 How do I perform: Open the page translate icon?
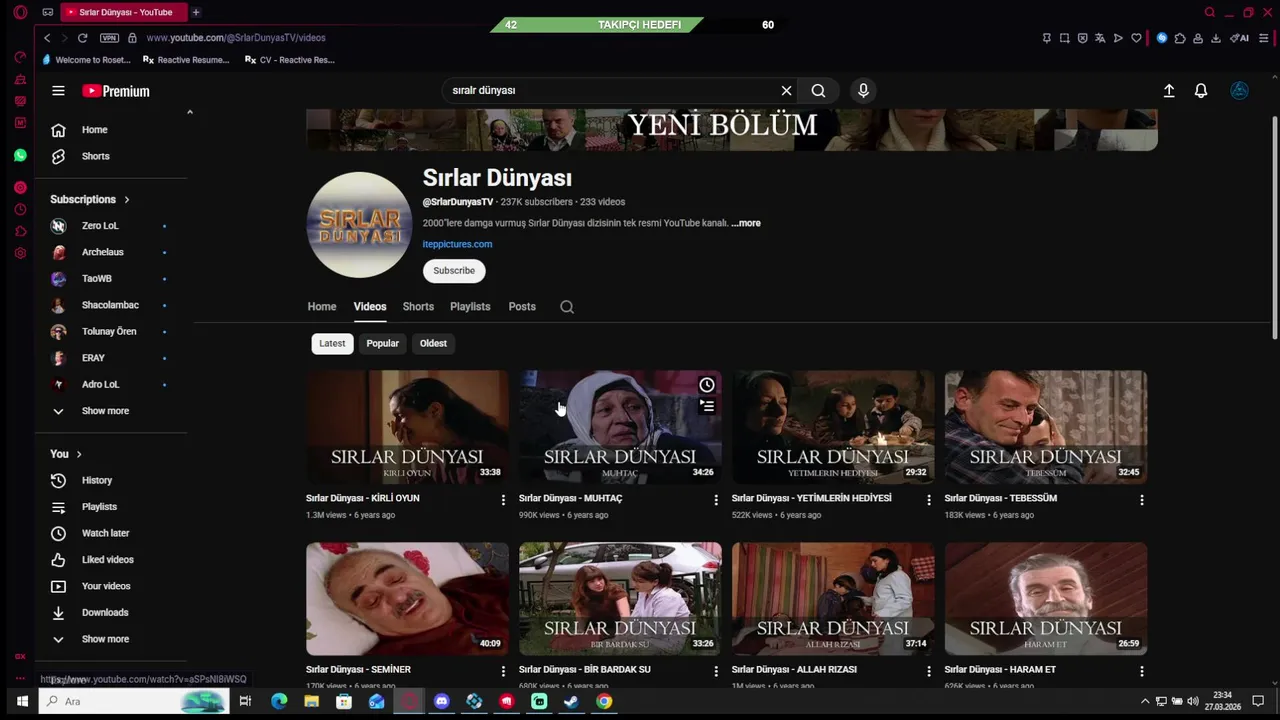pos(1100,38)
